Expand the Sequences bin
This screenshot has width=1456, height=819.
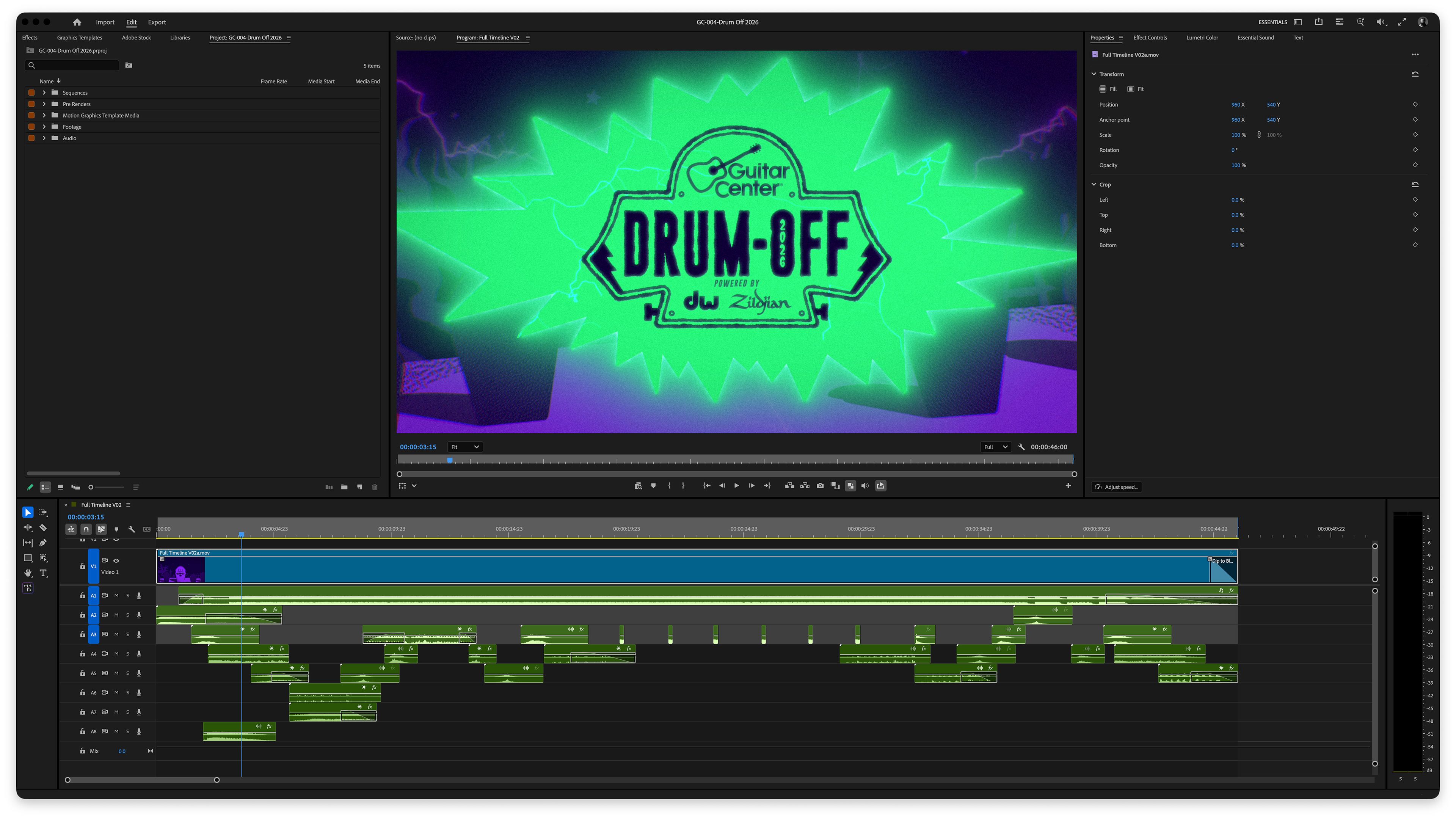pos(44,93)
